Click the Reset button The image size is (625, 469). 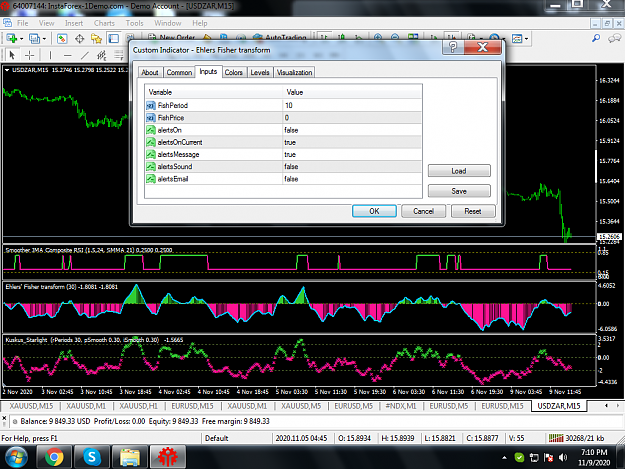point(473,211)
